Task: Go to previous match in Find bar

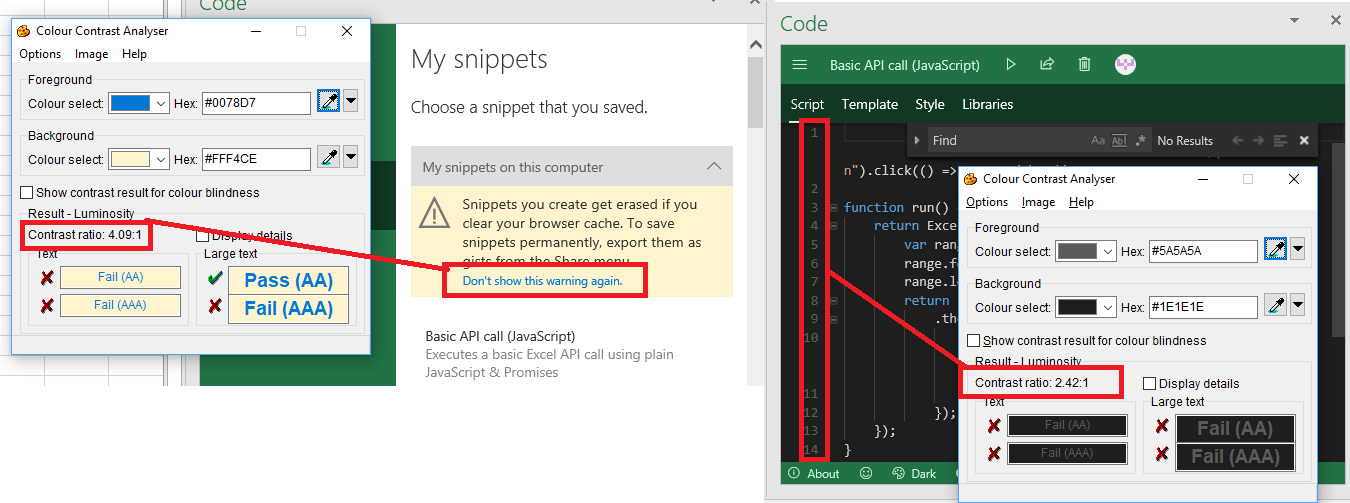Action: (1238, 141)
